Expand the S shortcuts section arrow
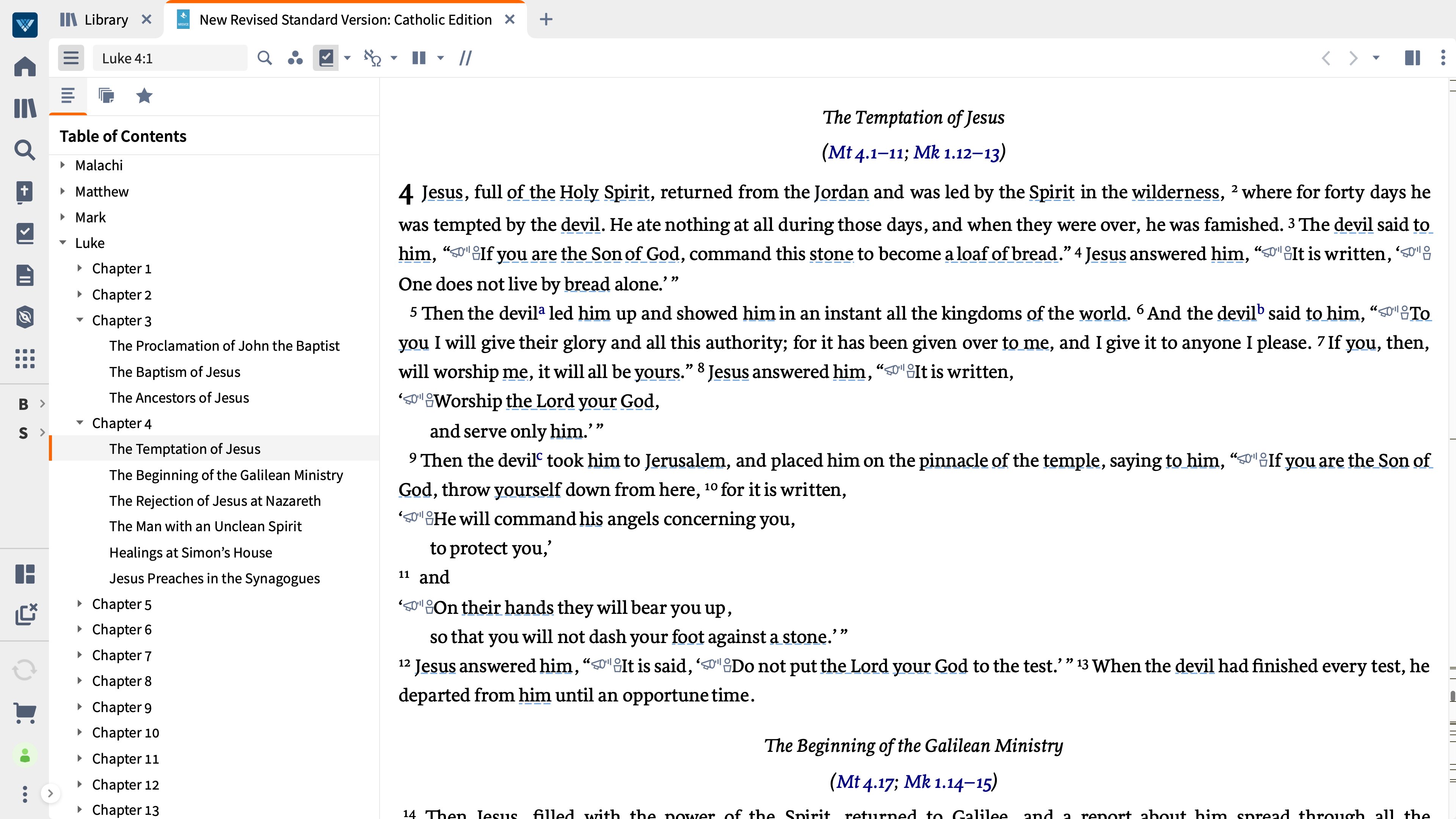Image resolution: width=1456 pixels, height=819 pixels. pyautogui.click(x=42, y=432)
